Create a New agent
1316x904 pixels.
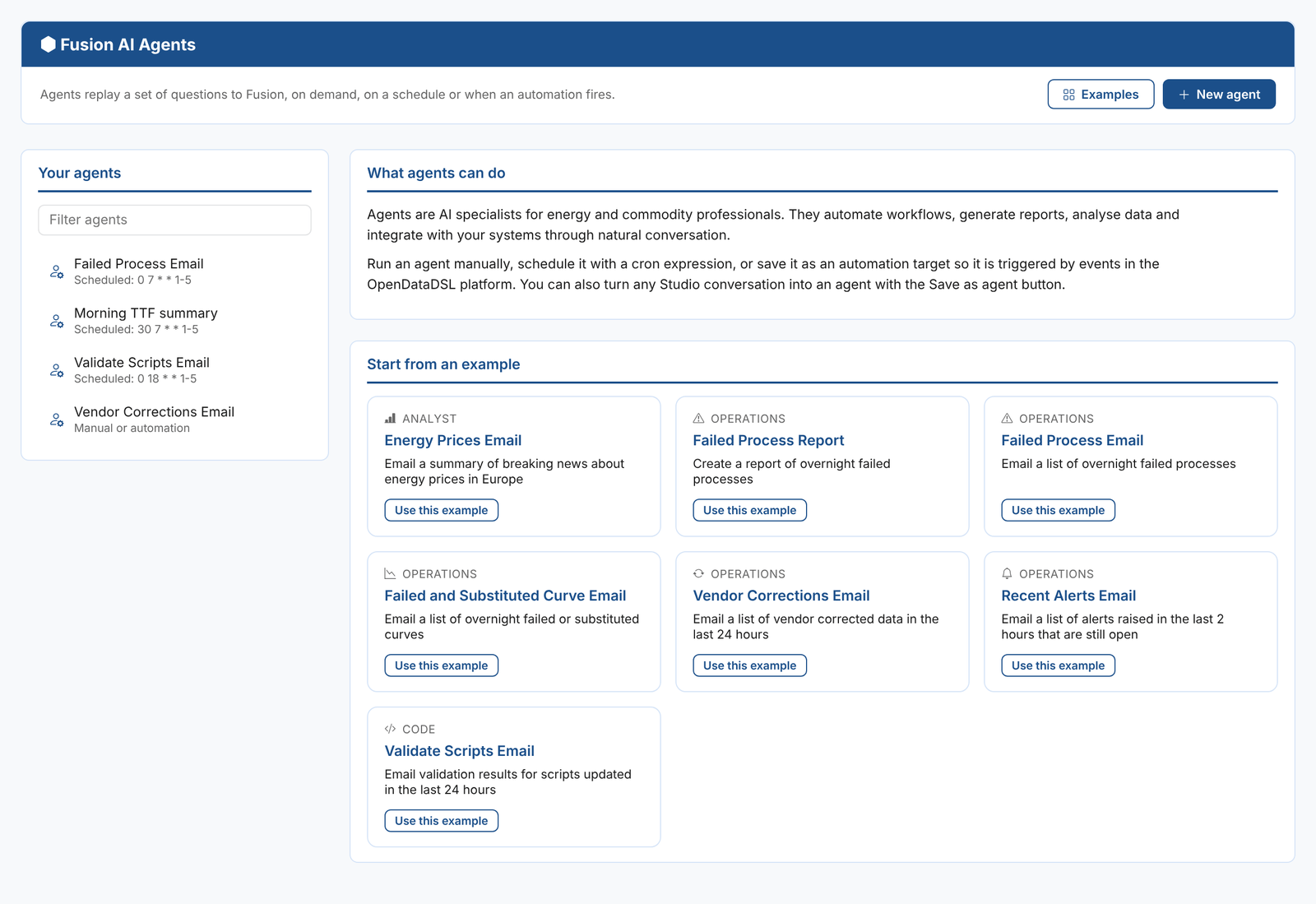coord(1219,95)
